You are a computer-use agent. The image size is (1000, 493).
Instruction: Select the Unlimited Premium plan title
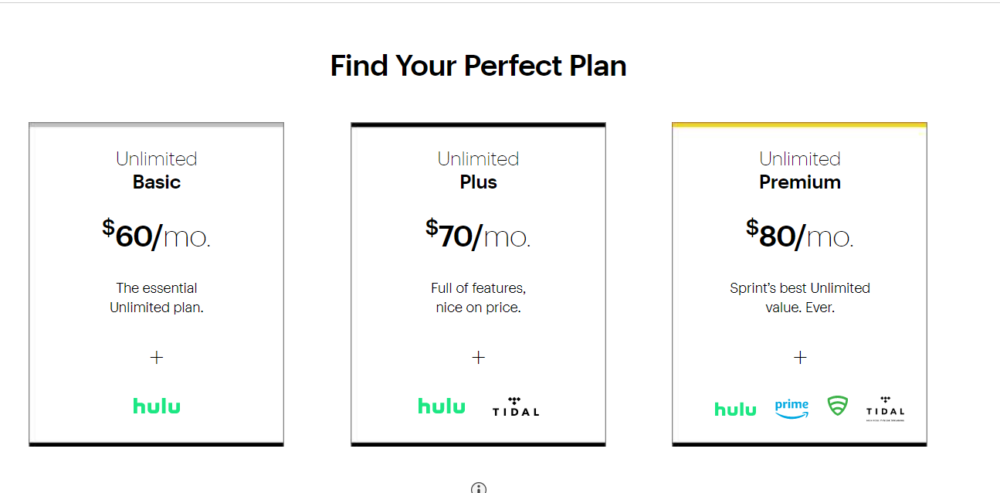pos(800,170)
